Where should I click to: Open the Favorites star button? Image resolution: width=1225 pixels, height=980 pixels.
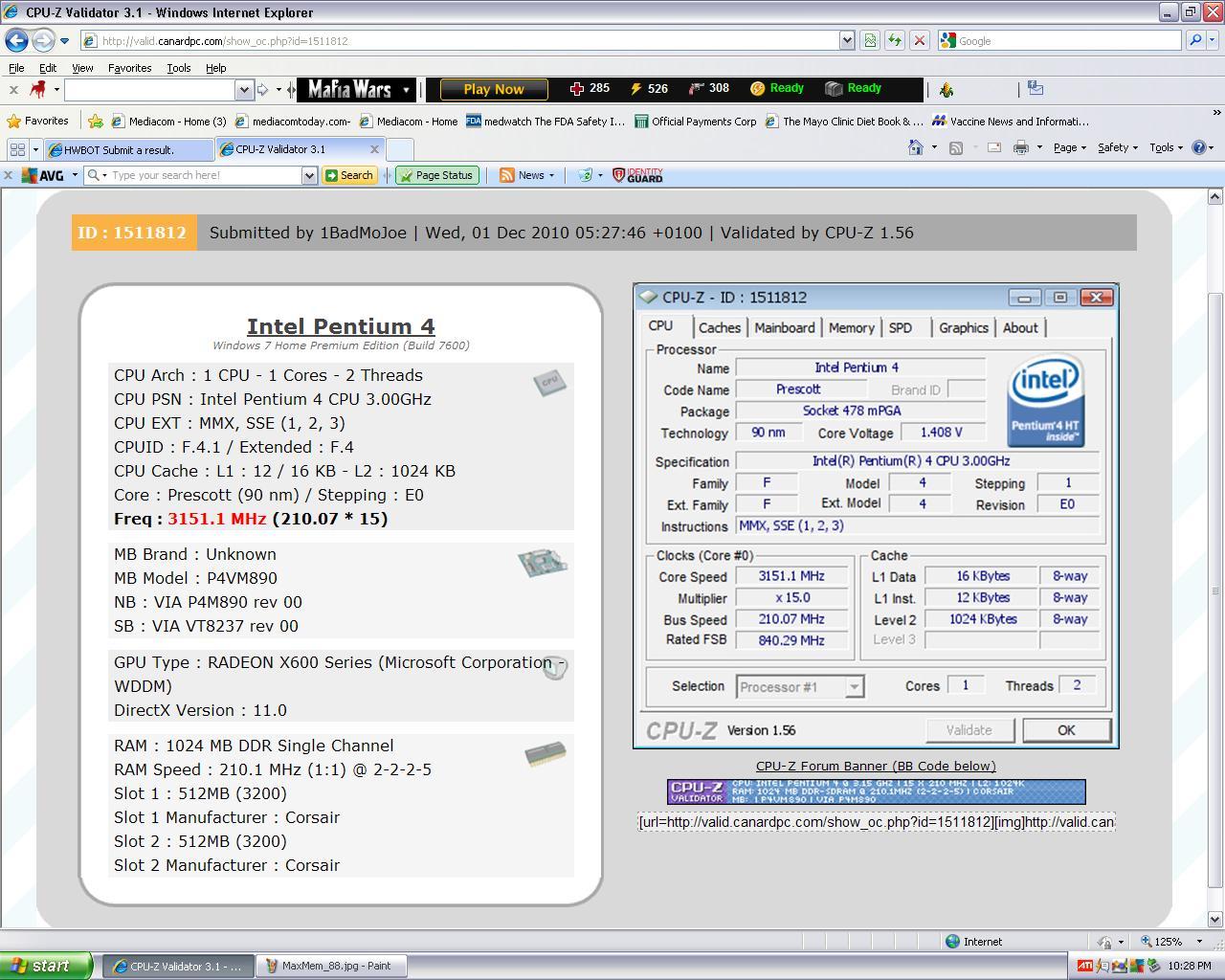(38, 121)
